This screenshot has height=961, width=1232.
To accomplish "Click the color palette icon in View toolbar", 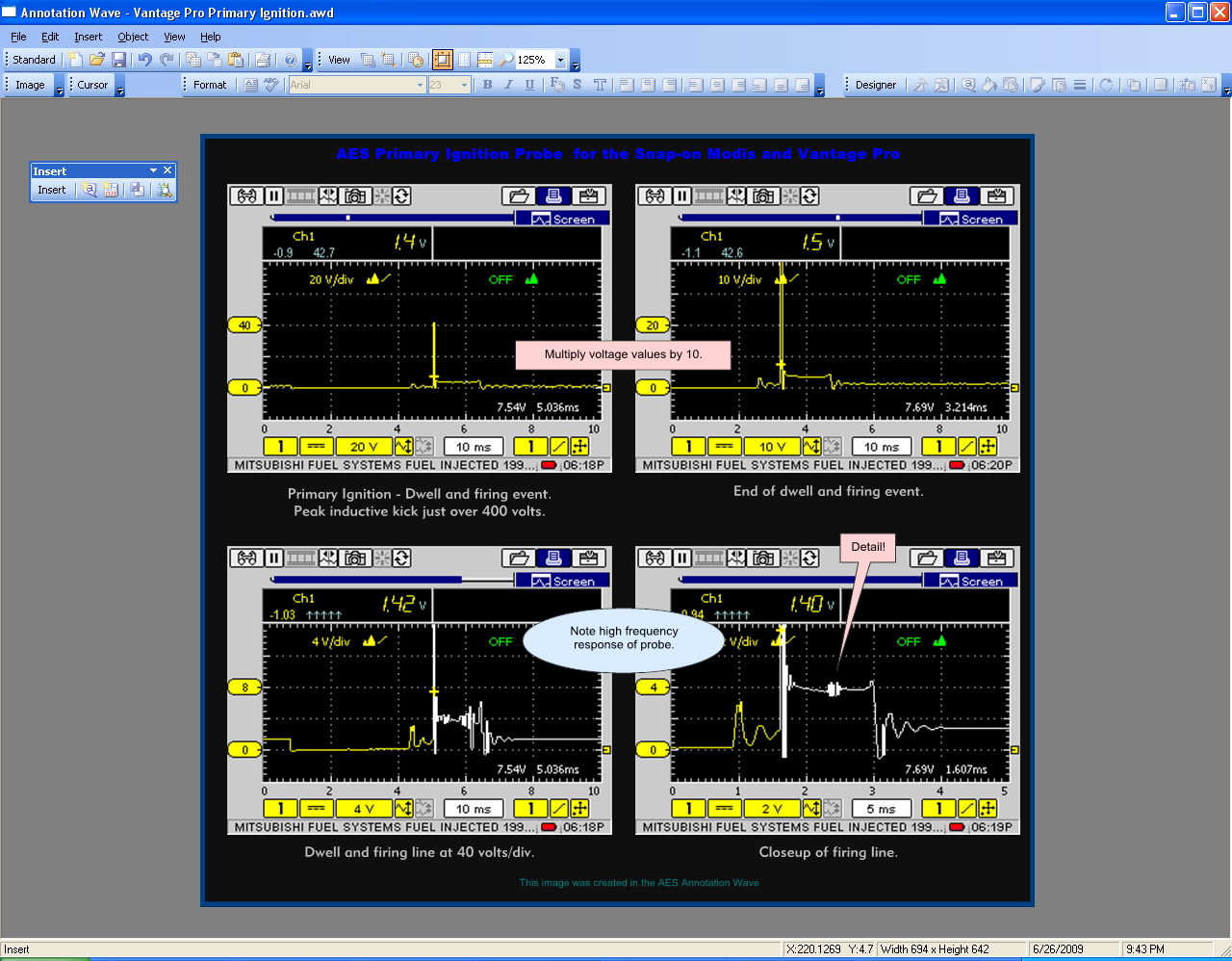I will [416, 60].
